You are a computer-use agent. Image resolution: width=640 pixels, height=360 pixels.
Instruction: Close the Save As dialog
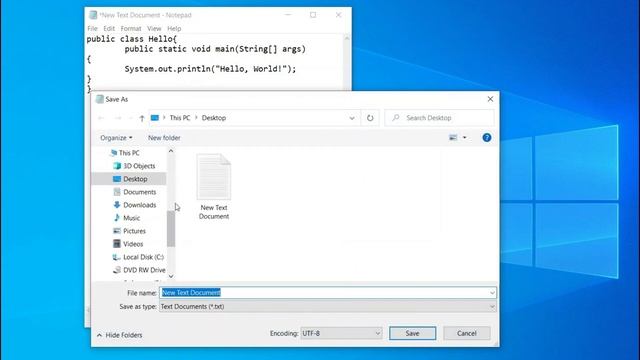(490, 99)
